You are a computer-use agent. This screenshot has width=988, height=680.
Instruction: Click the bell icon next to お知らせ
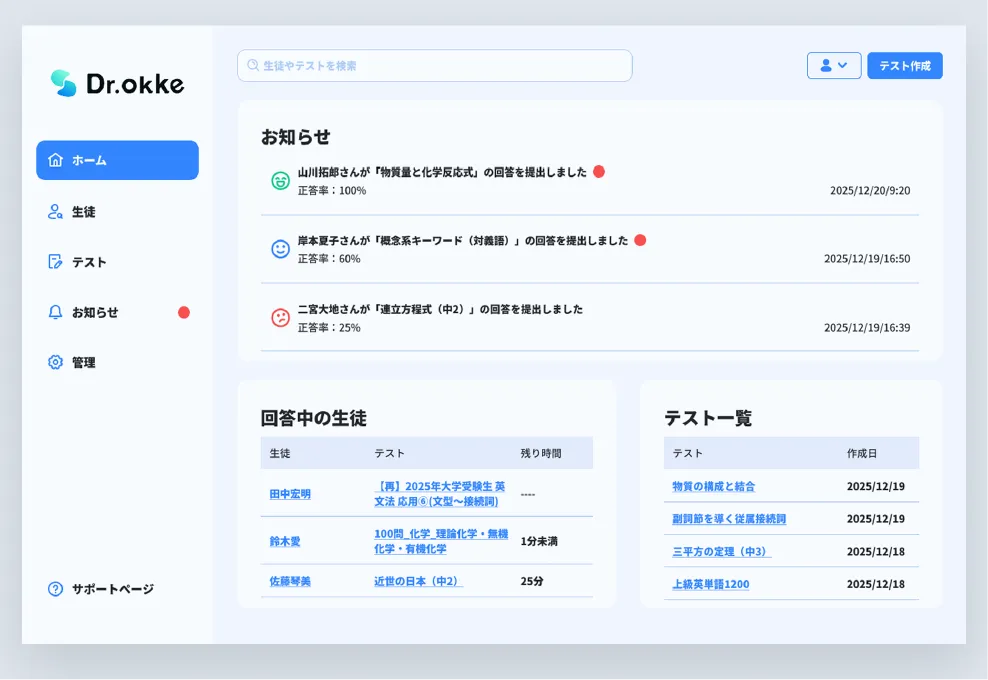coord(55,311)
